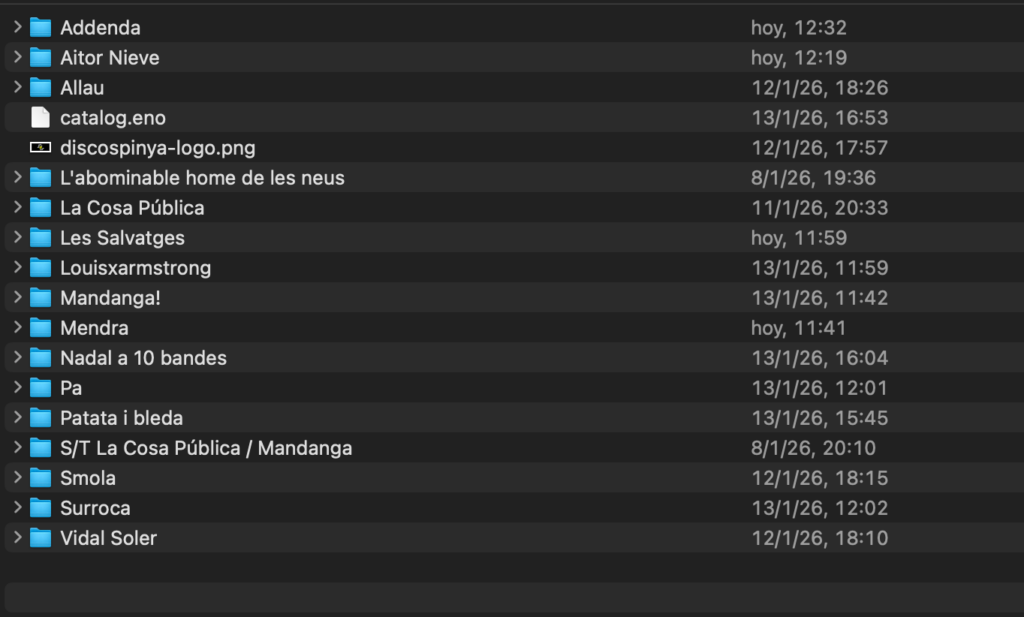Click the Aitor Nieve folder icon

point(40,58)
